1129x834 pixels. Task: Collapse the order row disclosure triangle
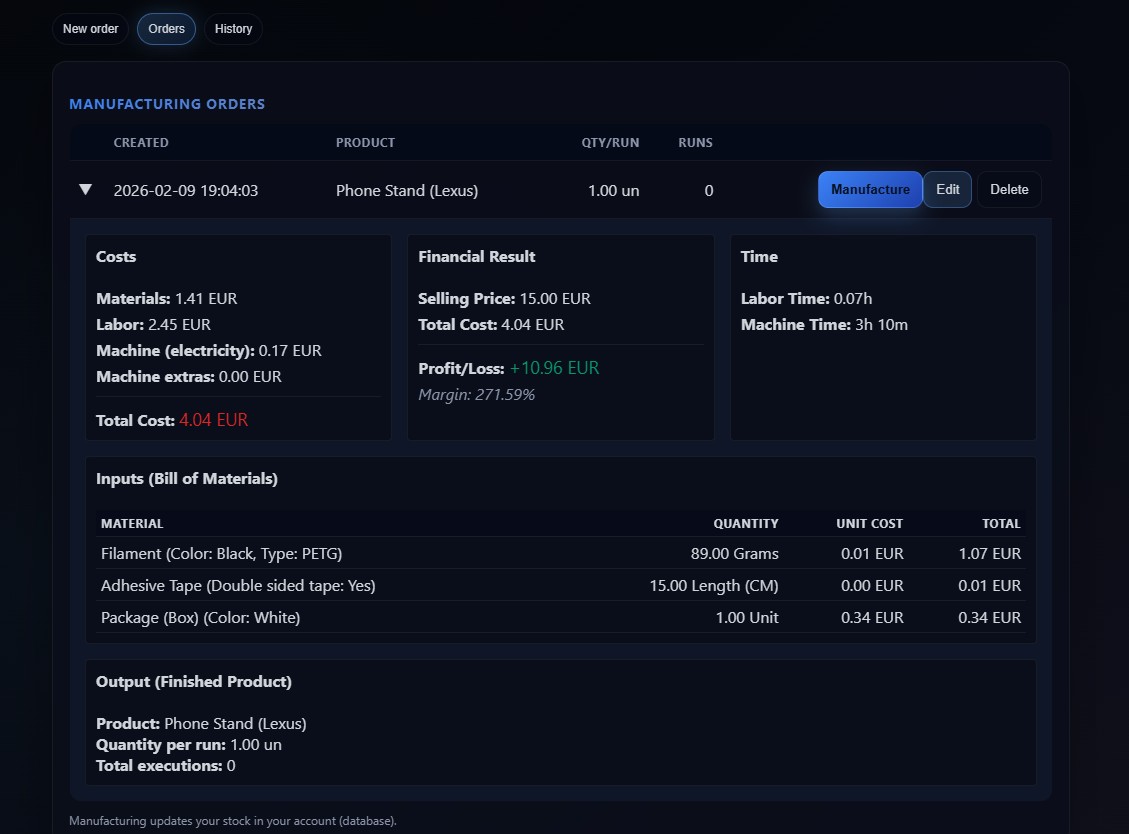[x=85, y=190]
